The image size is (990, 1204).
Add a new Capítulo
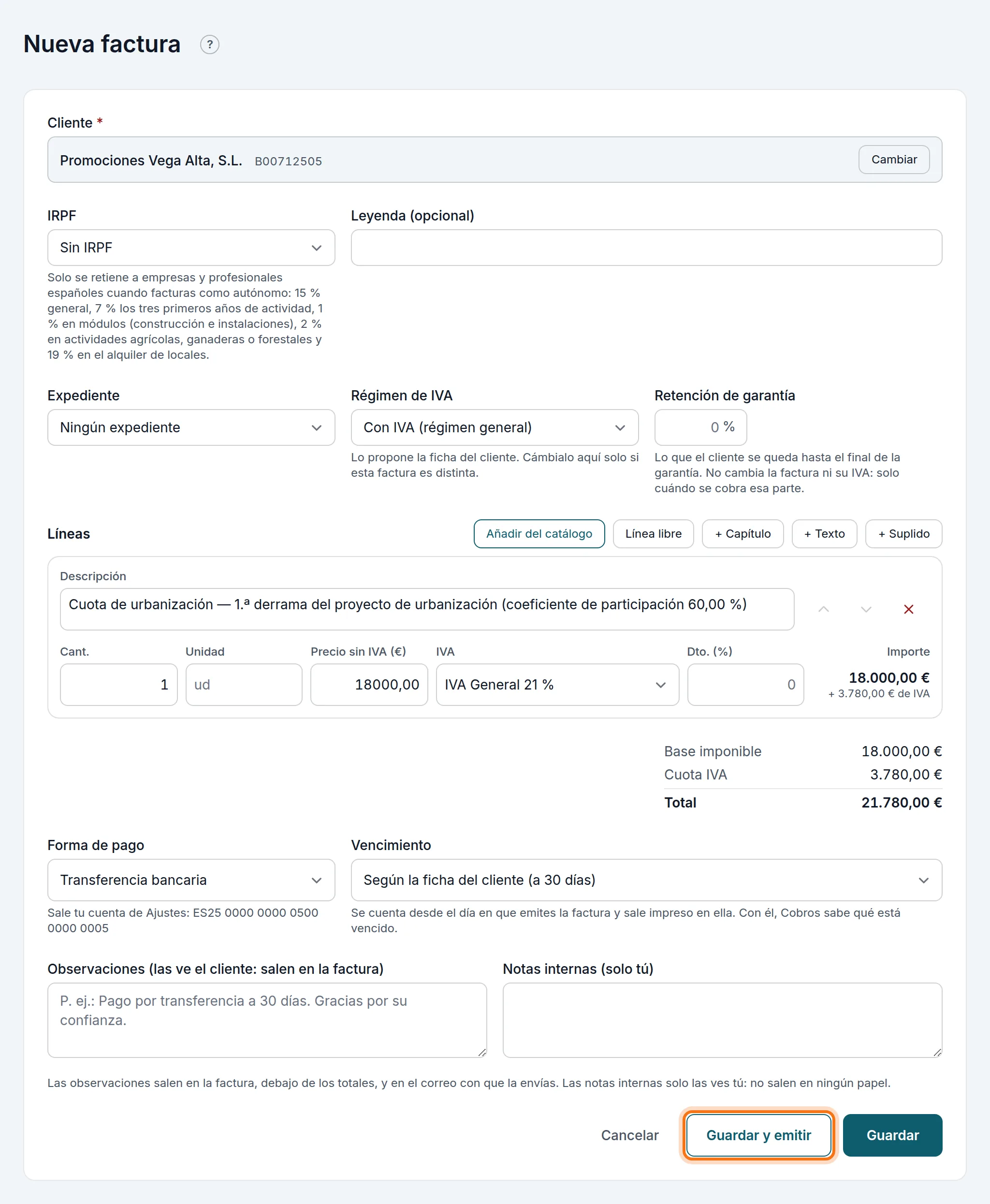(x=742, y=534)
